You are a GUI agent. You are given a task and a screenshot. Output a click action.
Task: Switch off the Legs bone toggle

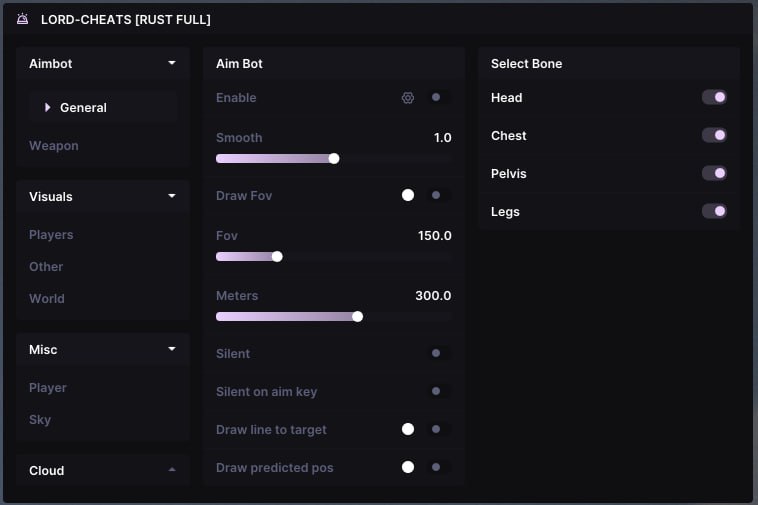click(x=714, y=212)
